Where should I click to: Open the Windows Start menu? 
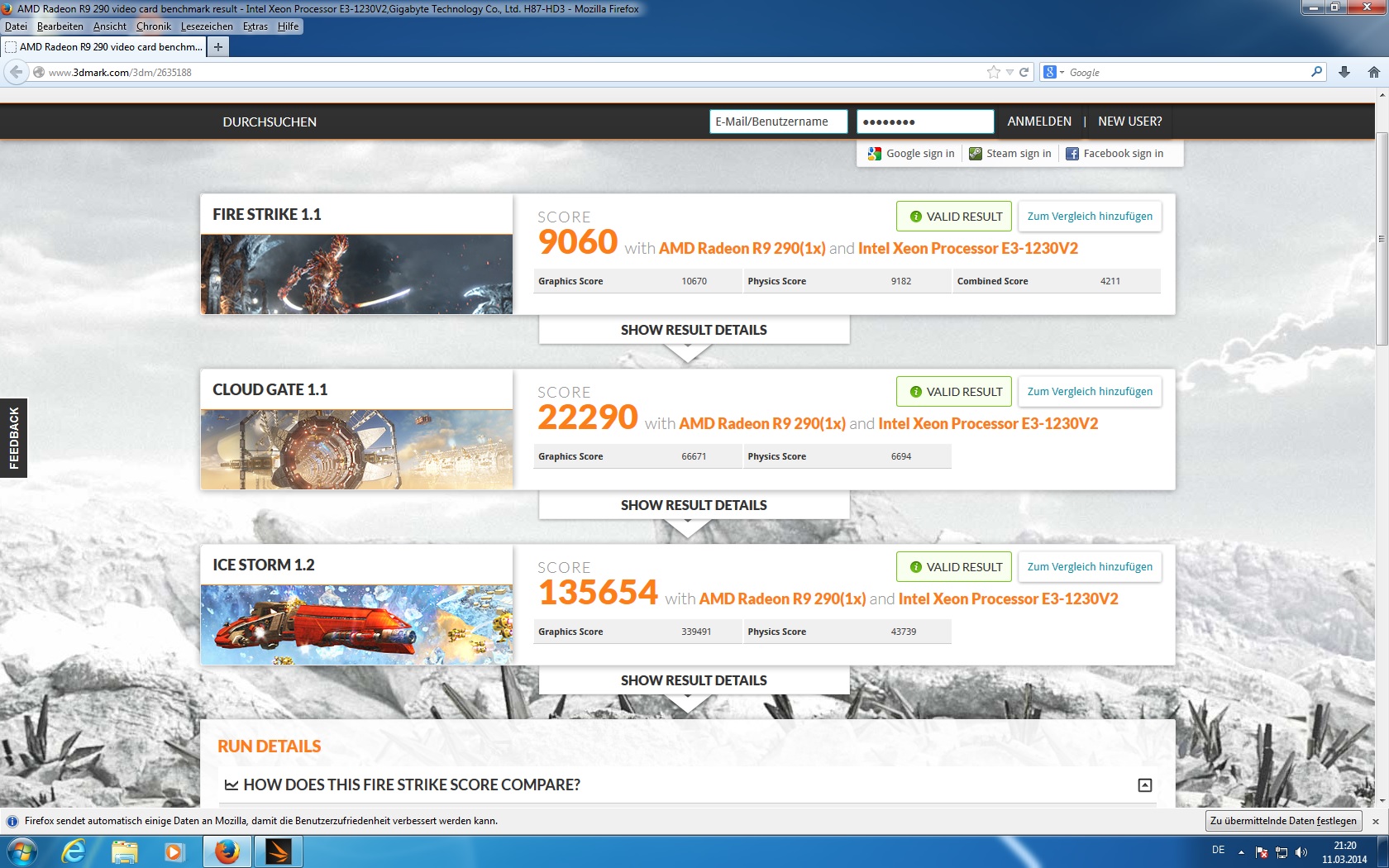(21, 851)
